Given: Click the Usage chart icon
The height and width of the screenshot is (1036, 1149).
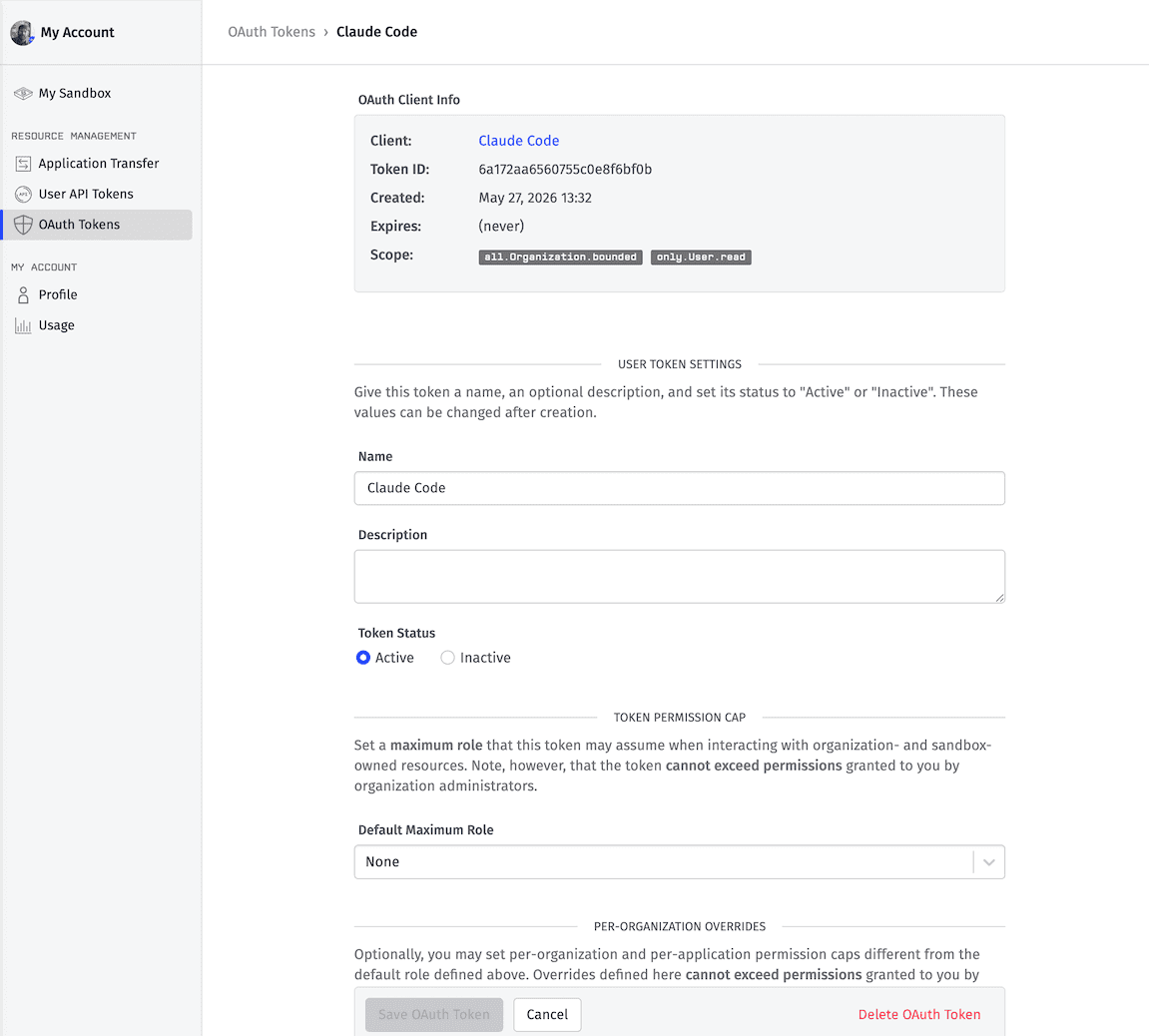Looking at the screenshot, I should click(x=23, y=325).
